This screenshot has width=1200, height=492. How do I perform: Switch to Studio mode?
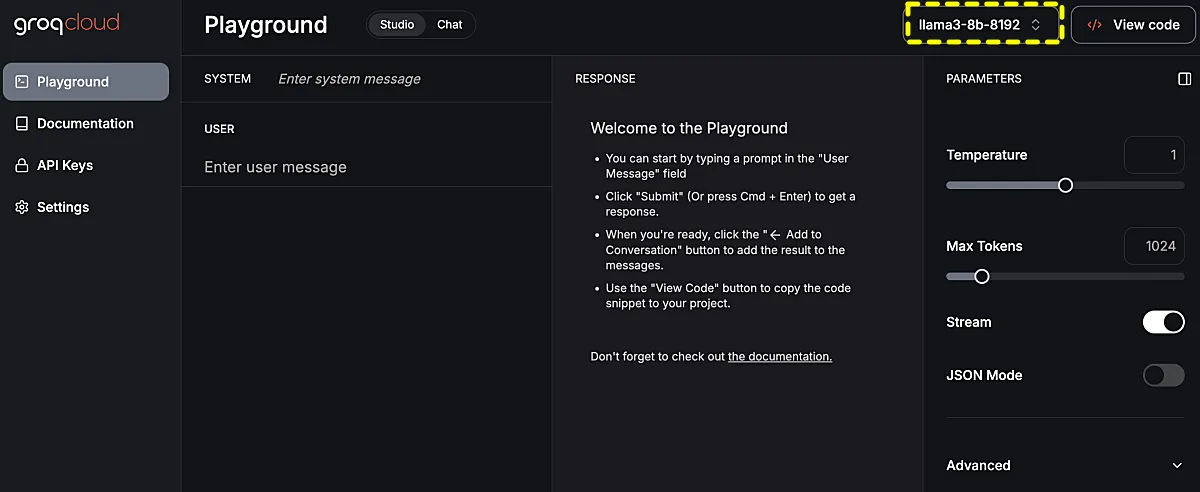[397, 25]
